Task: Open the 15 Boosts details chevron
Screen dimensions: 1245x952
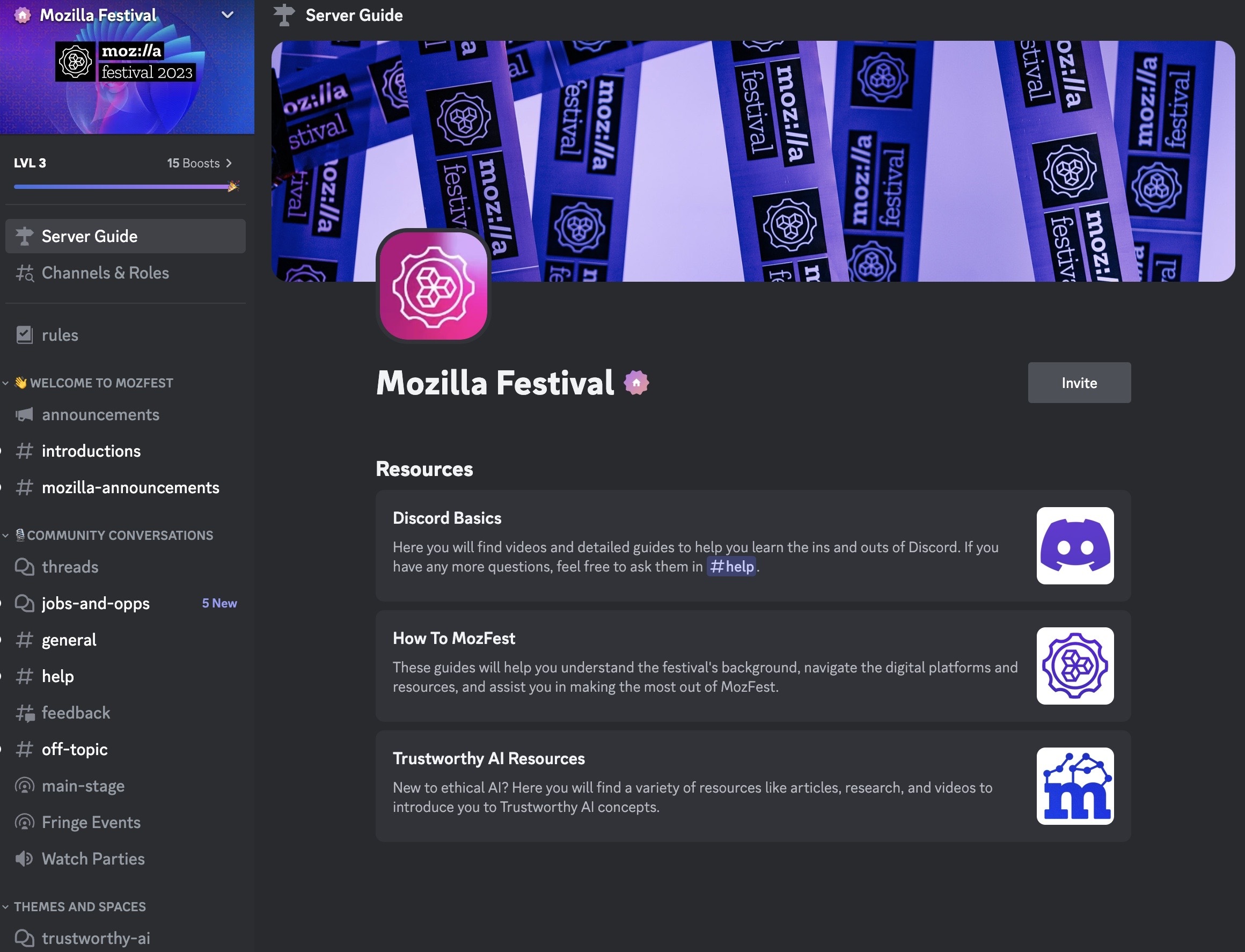Action: [229, 163]
